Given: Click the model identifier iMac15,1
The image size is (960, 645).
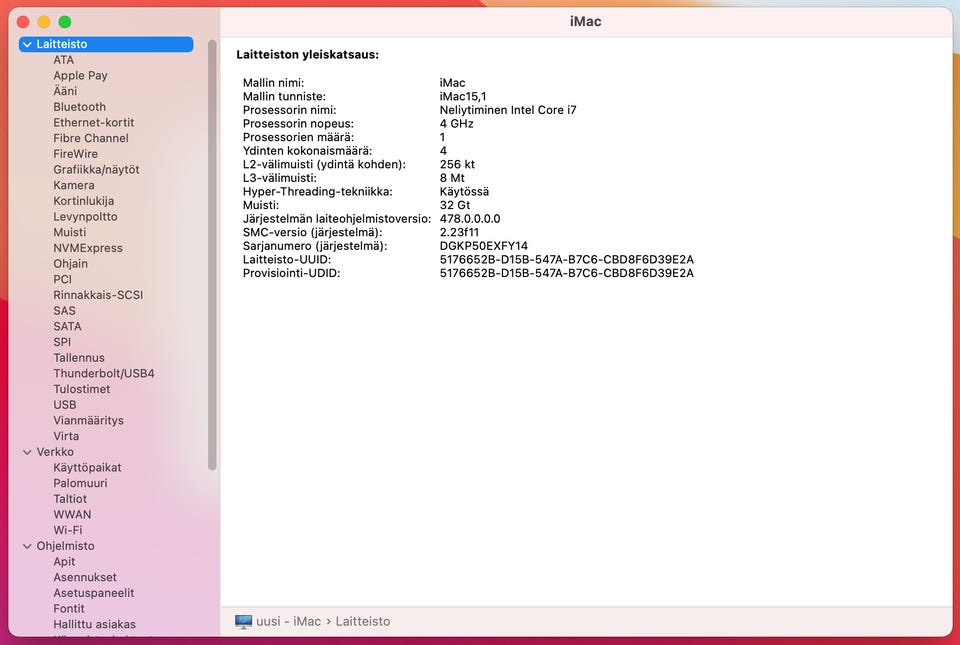Looking at the screenshot, I should (463, 97).
